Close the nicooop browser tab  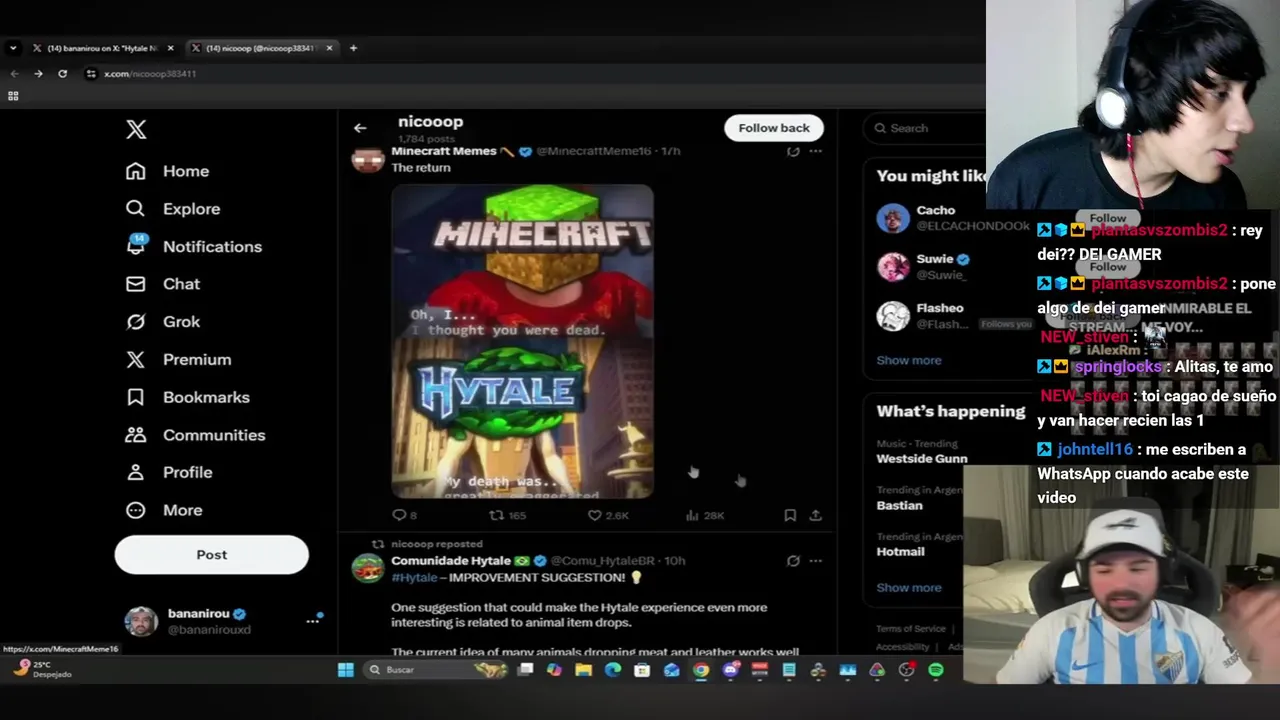329,48
